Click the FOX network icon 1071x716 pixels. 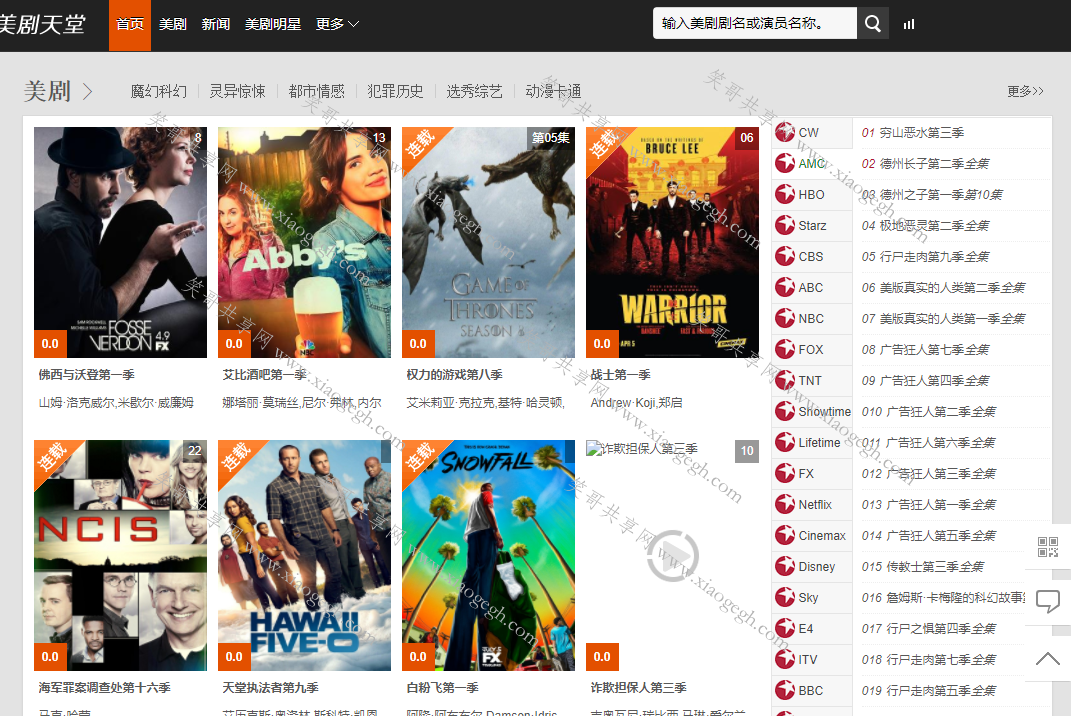tap(785, 349)
